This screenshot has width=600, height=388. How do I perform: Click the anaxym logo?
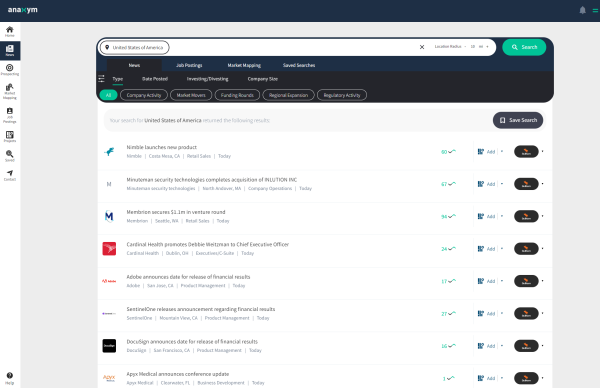point(23,10)
